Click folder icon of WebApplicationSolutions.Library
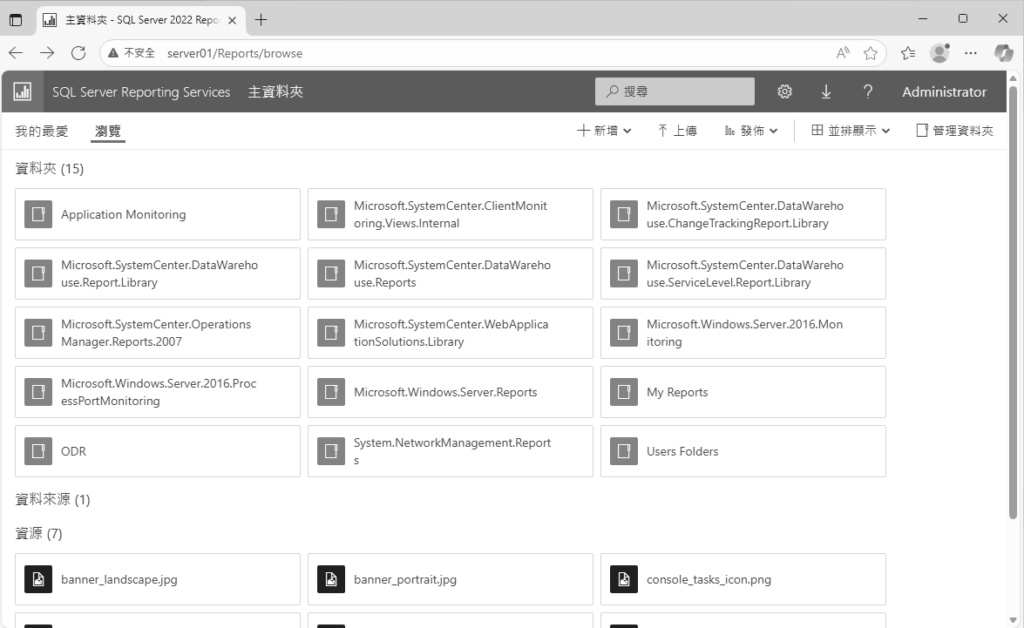The image size is (1024, 628). [x=330, y=333]
